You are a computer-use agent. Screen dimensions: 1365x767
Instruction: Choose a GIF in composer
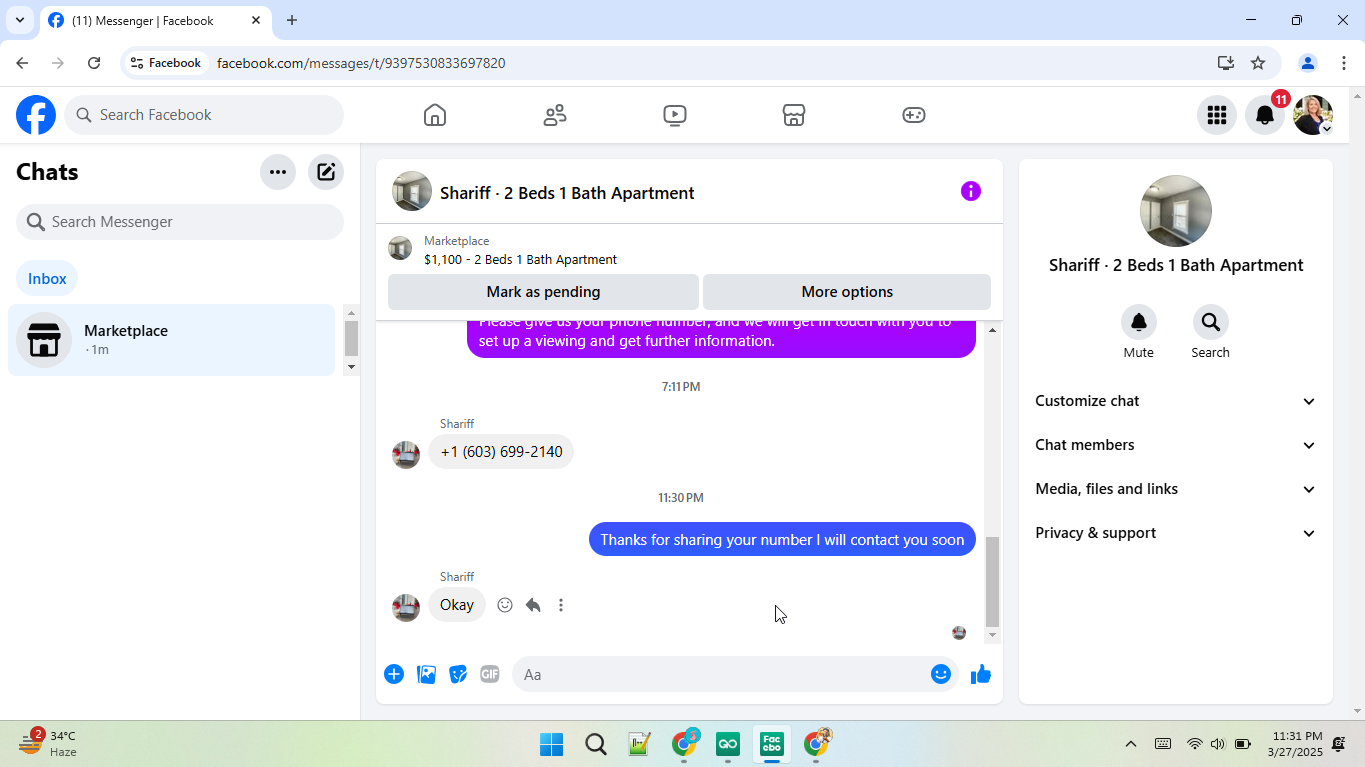pyautogui.click(x=490, y=674)
